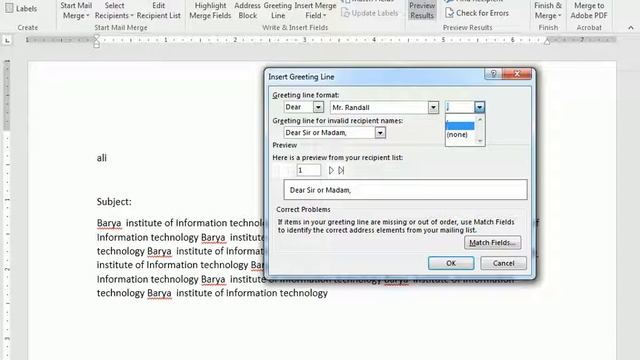Insert an Address Block
640x360 pixels.
(x=247, y=11)
